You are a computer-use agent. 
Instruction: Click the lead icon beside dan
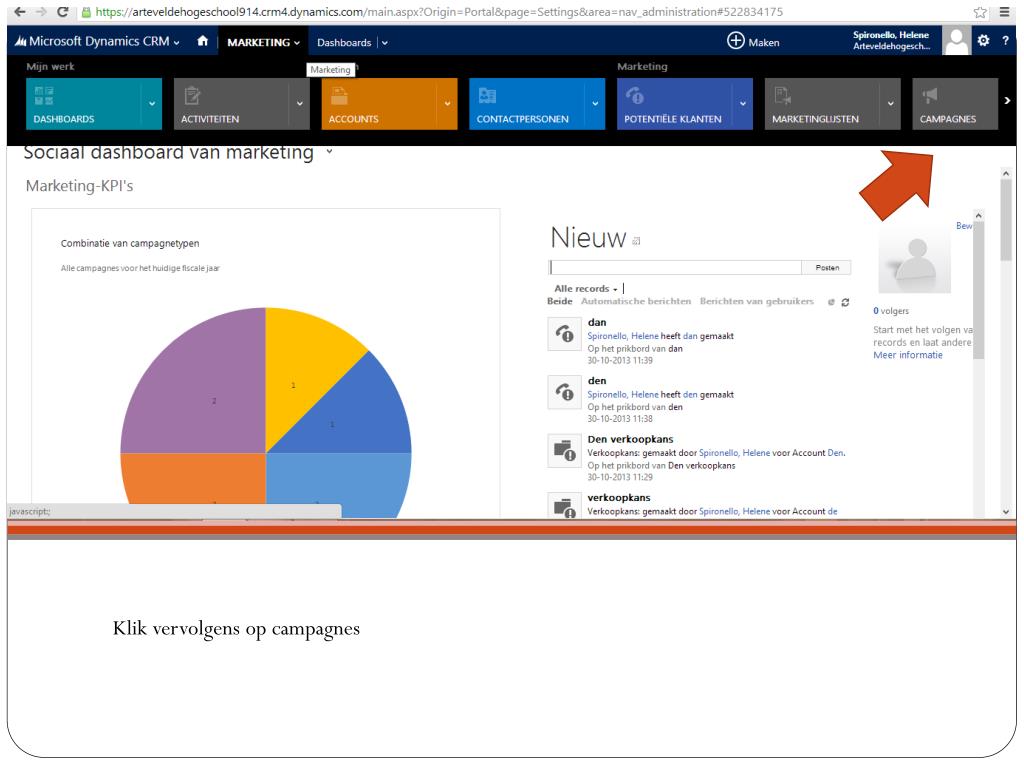point(564,334)
